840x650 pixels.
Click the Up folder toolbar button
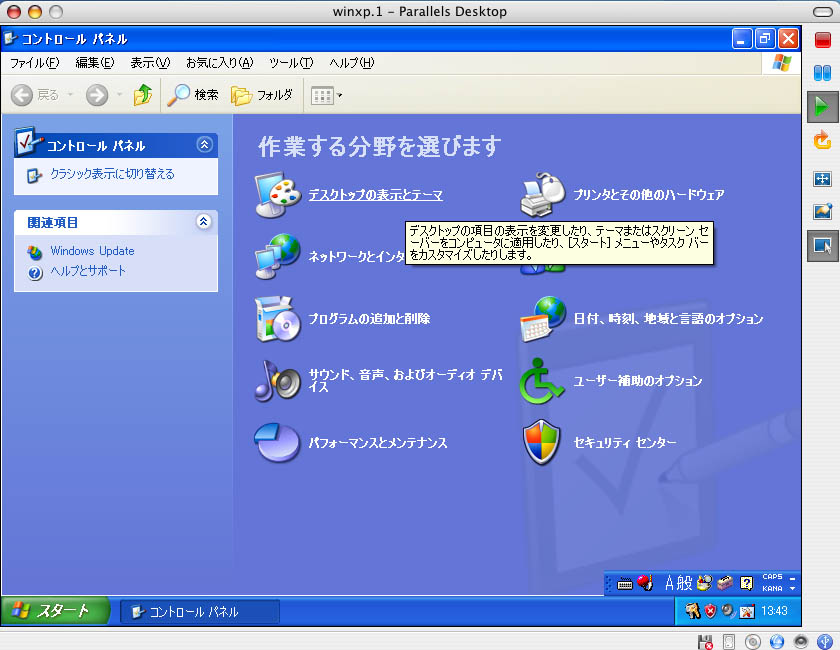click(143, 95)
